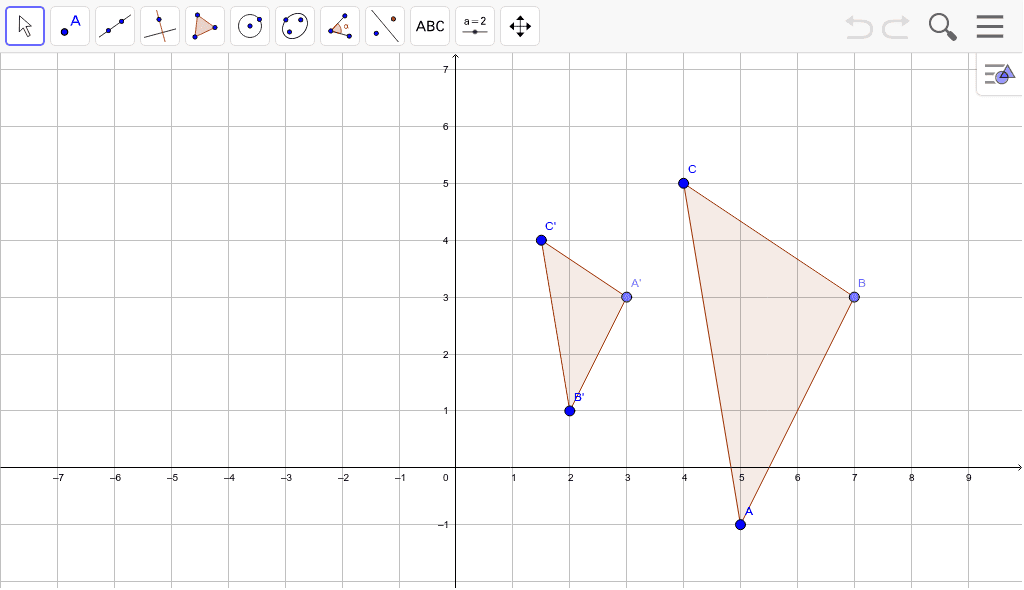Redo the last undone action
1024x590 pixels.
click(x=896, y=27)
